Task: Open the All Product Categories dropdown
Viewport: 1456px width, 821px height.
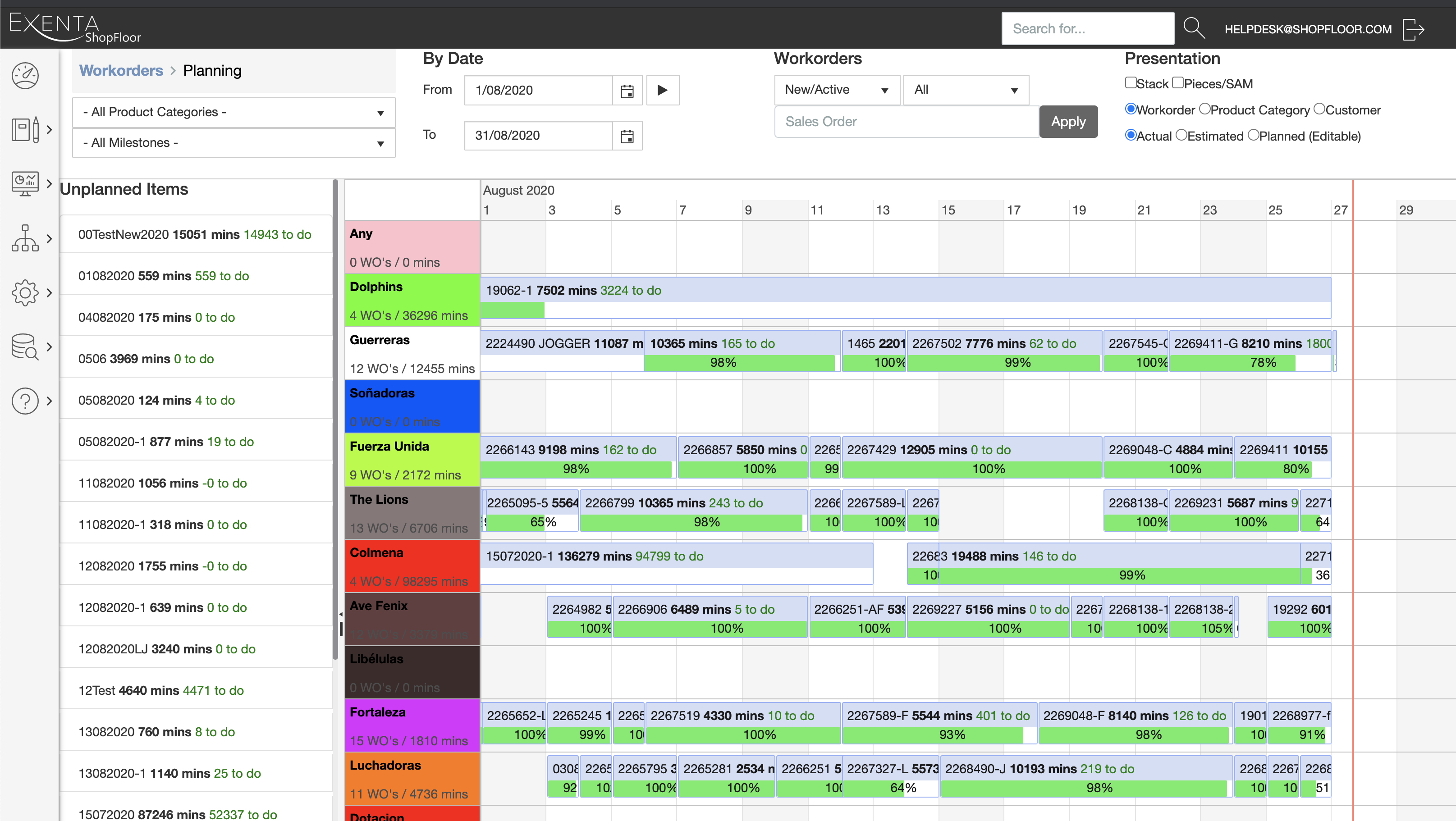Action: [234, 113]
